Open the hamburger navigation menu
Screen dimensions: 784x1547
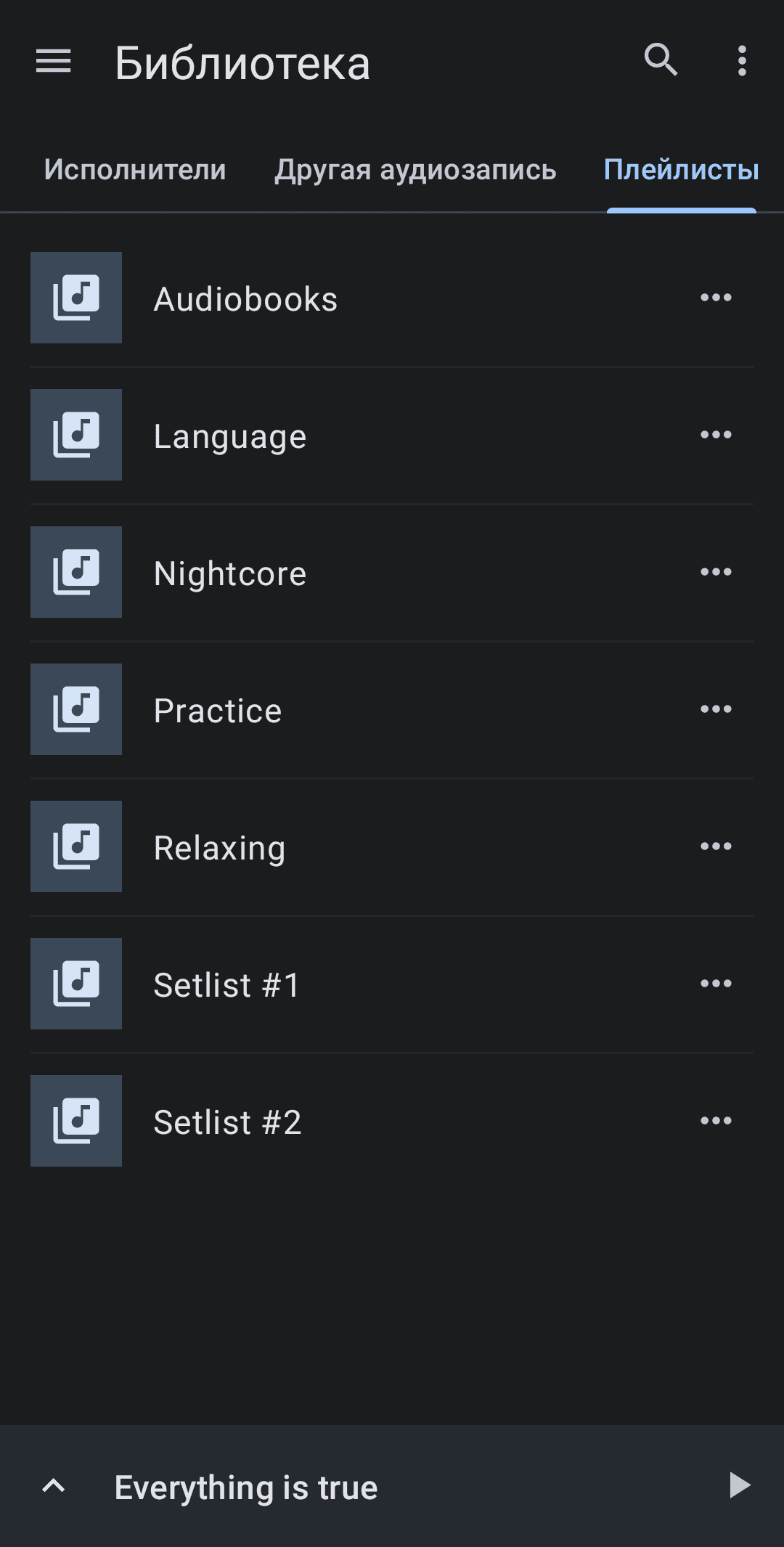point(54,61)
